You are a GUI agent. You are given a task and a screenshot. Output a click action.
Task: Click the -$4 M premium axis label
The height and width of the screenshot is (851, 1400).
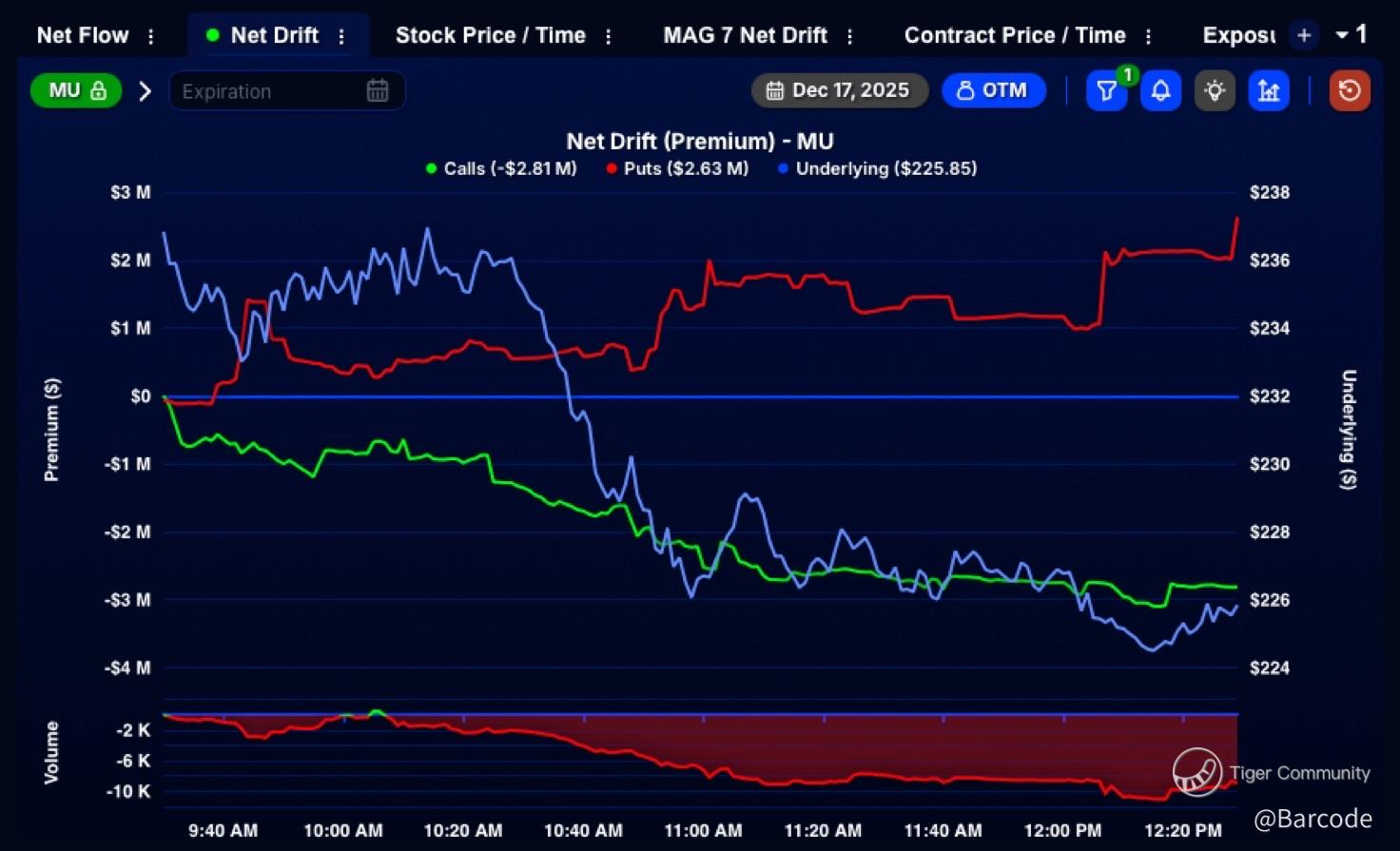[x=127, y=667]
